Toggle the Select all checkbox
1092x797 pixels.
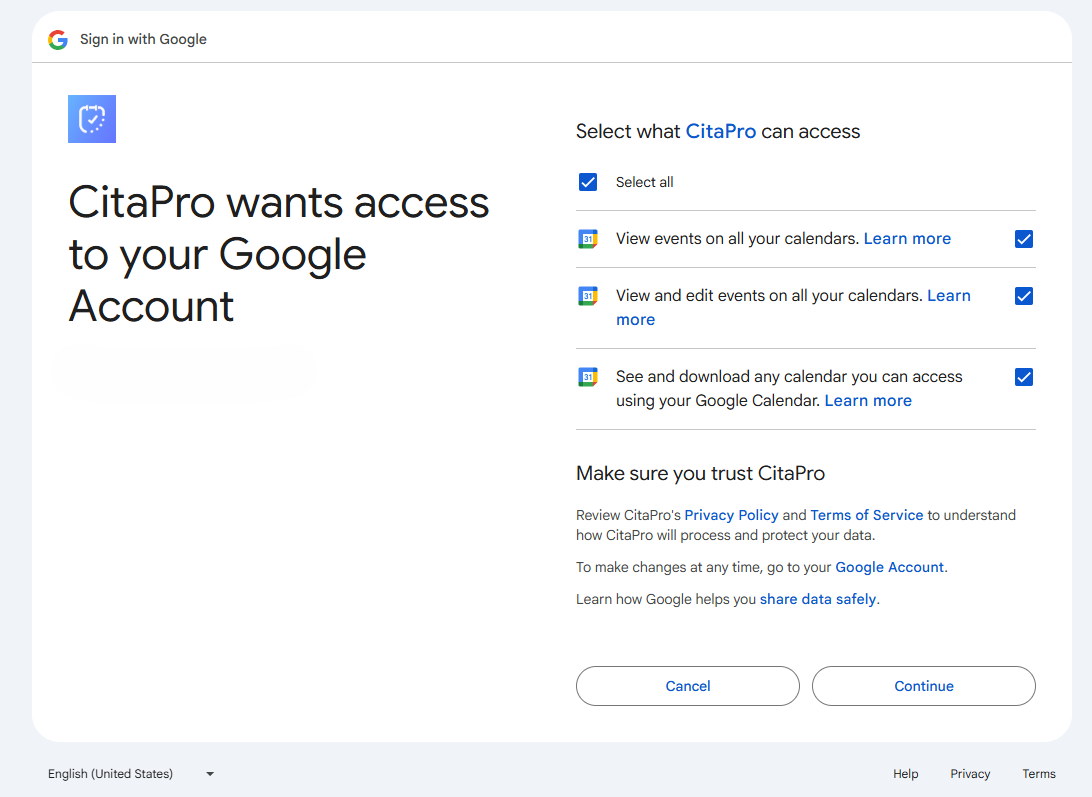tap(588, 182)
